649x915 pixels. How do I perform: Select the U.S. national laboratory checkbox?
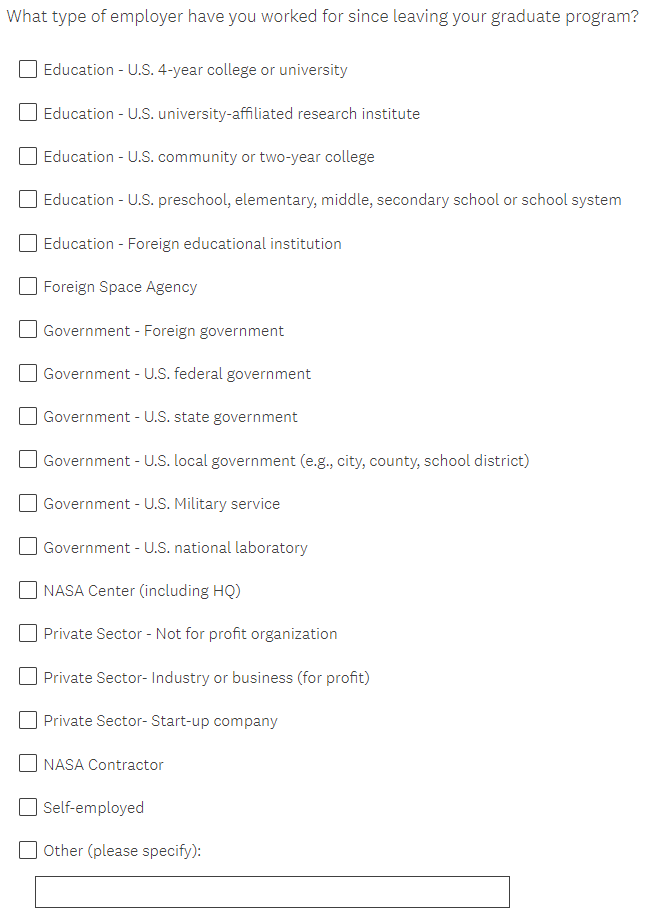(x=29, y=547)
